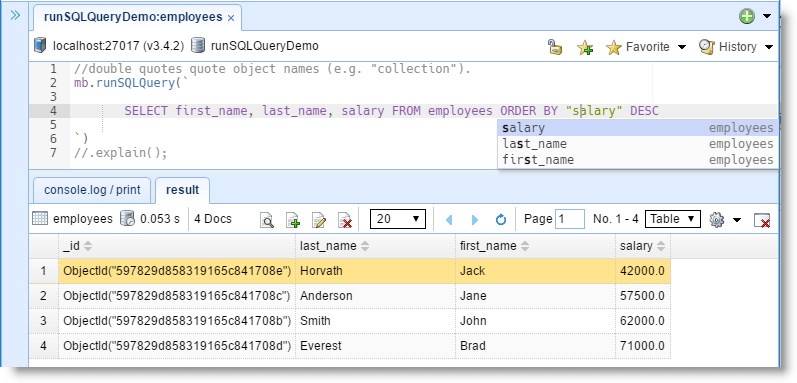The image size is (797, 383).
Task: Click the delete document icon with red X
Action: pyautogui.click(x=345, y=219)
